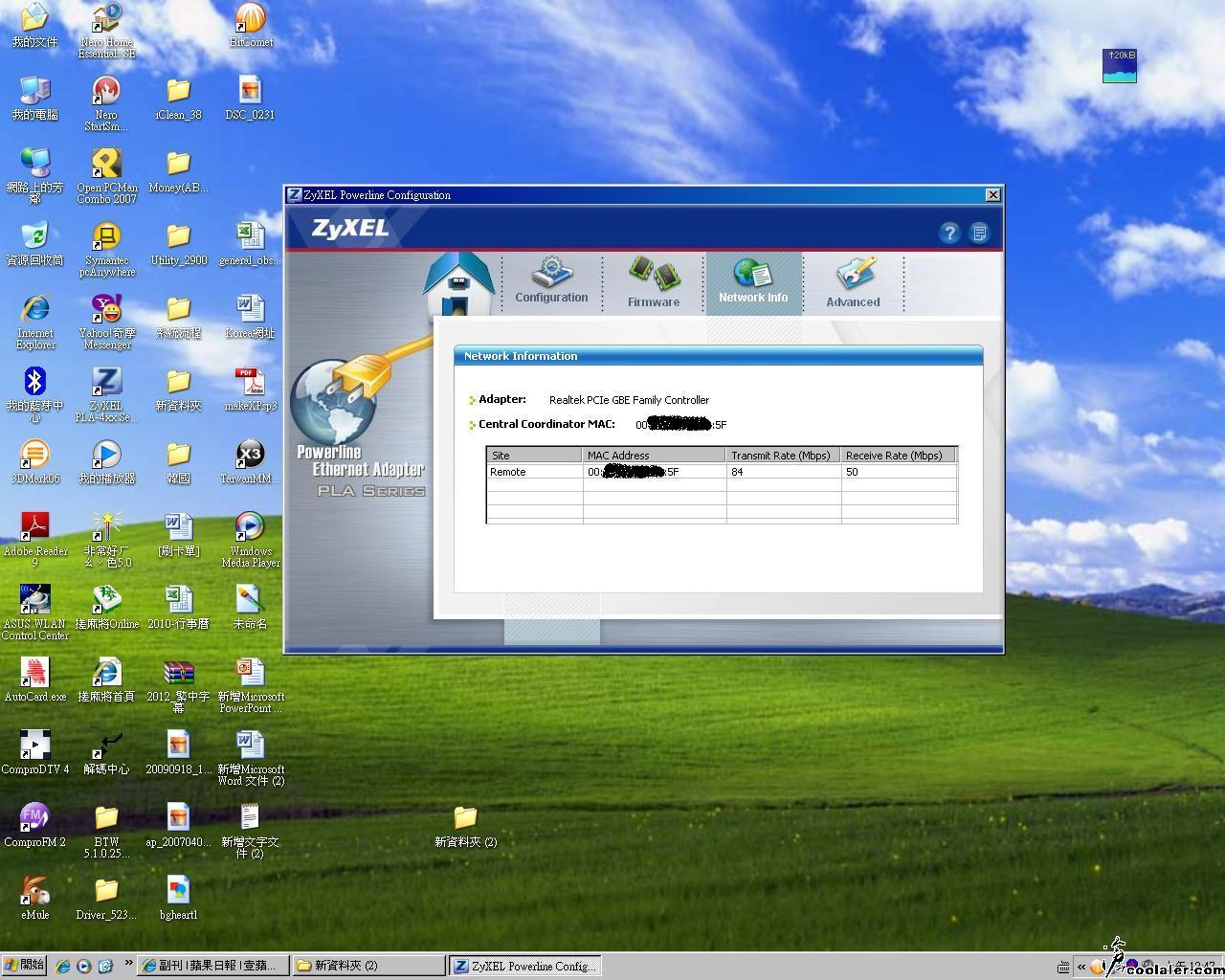Select the 20090918_1 file icon
The image size is (1225, 980).
click(178, 753)
